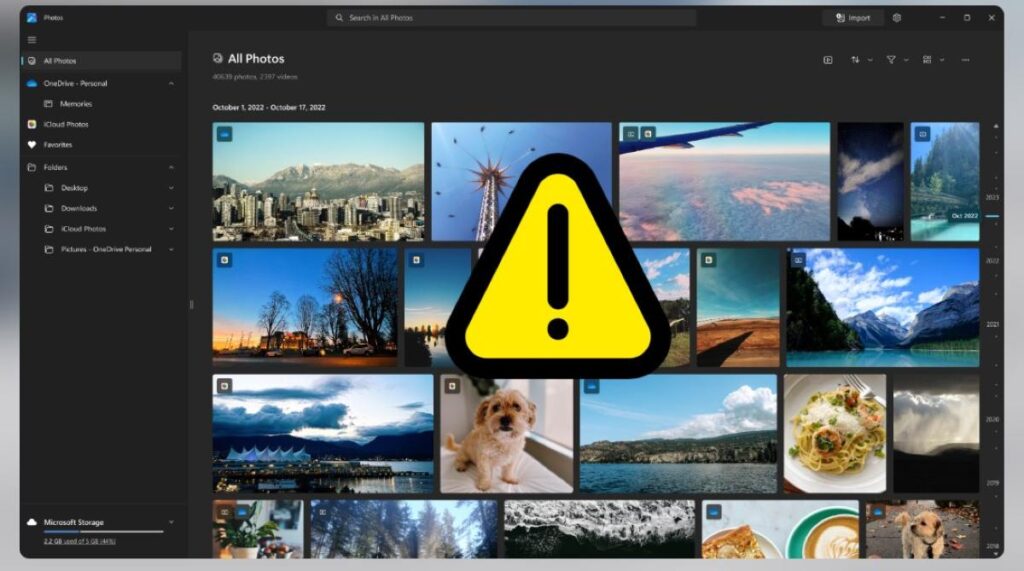This screenshot has width=1024, height=571.
Task: Open the 2.2 GB used storage link
Action: [80, 541]
